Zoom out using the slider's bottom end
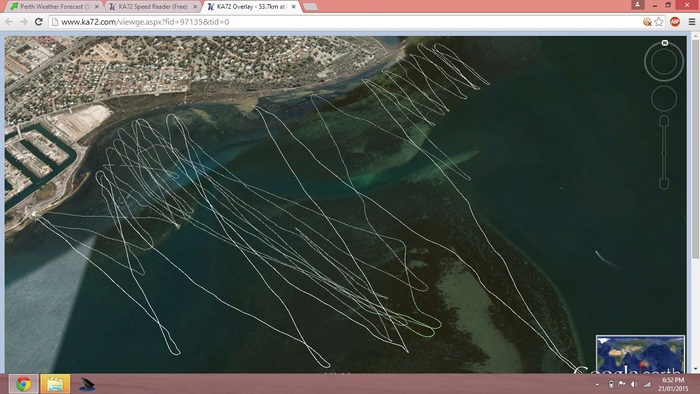700x394 pixels. 664,184
